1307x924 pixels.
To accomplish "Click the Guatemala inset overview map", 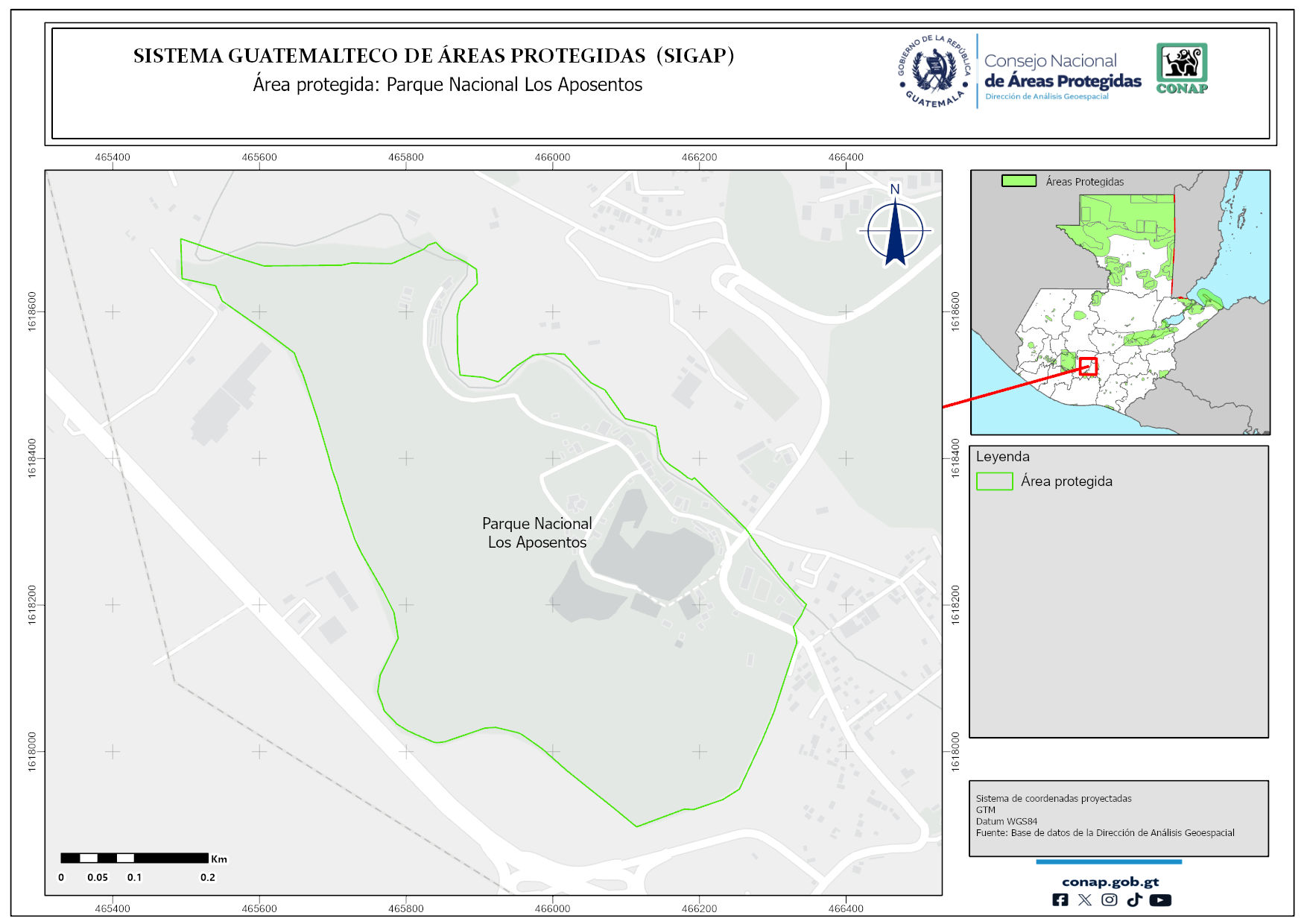I will click(1119, 302).
